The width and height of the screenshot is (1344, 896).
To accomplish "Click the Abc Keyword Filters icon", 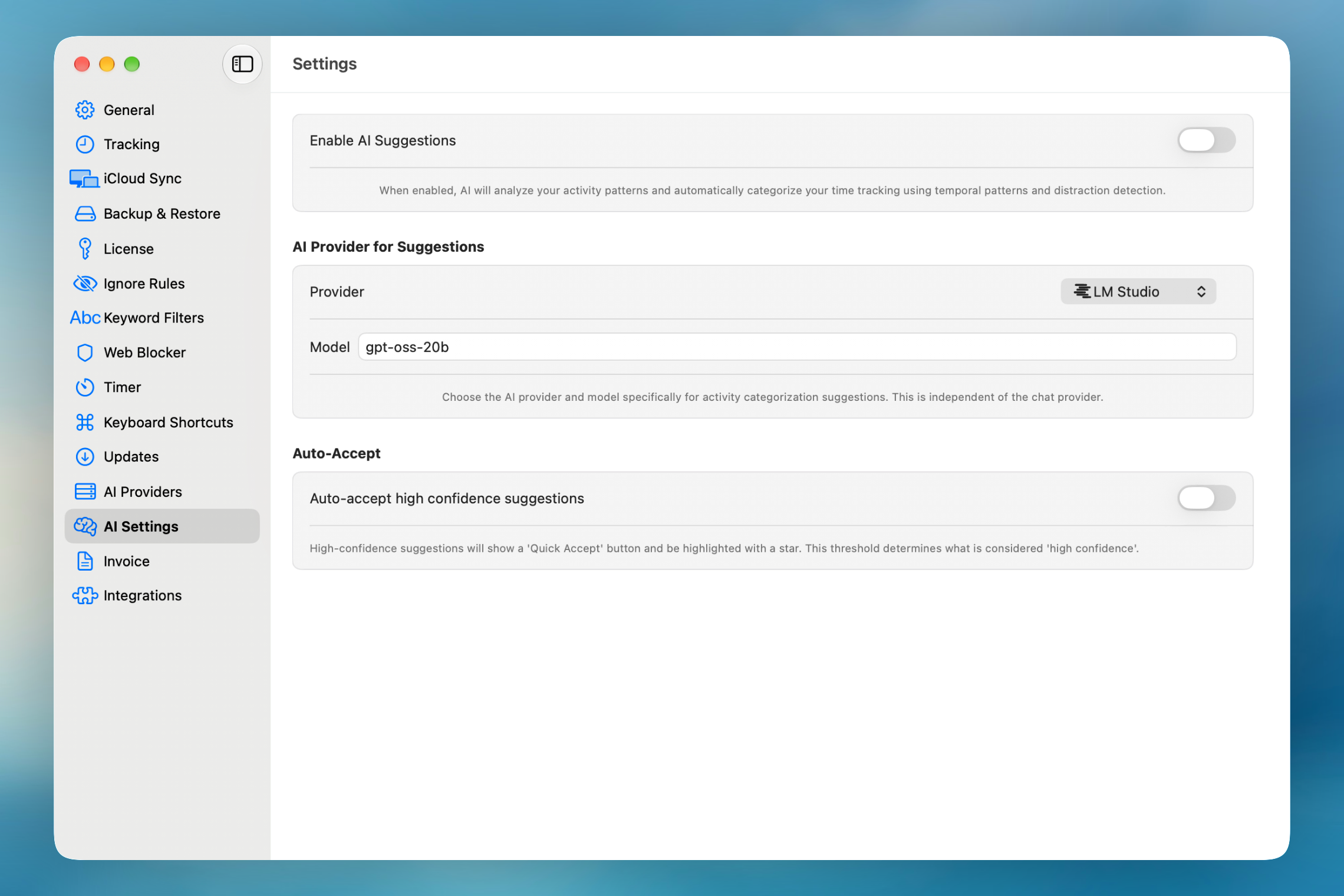I will point(85,318).
